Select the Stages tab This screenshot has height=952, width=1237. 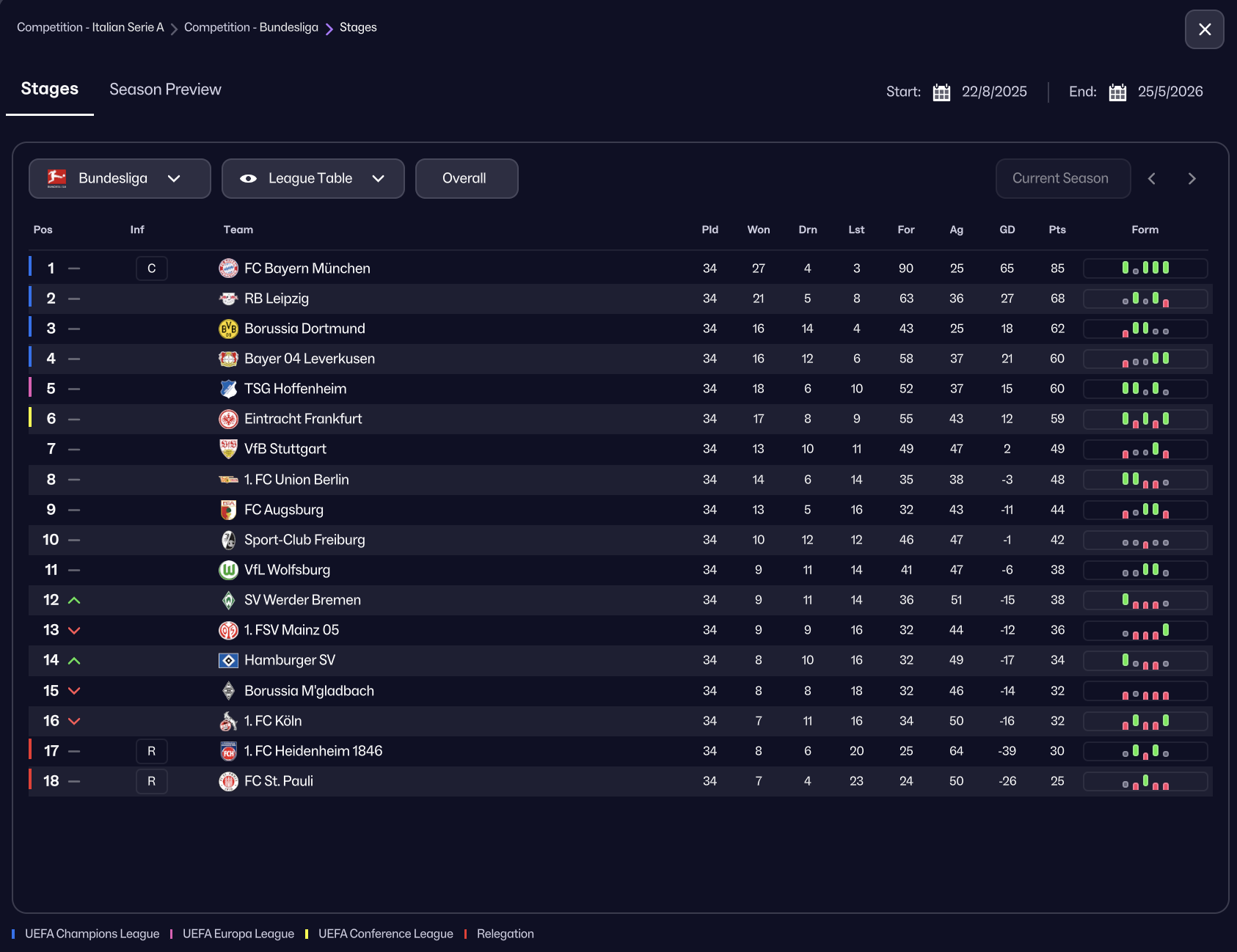coord(50,89)
